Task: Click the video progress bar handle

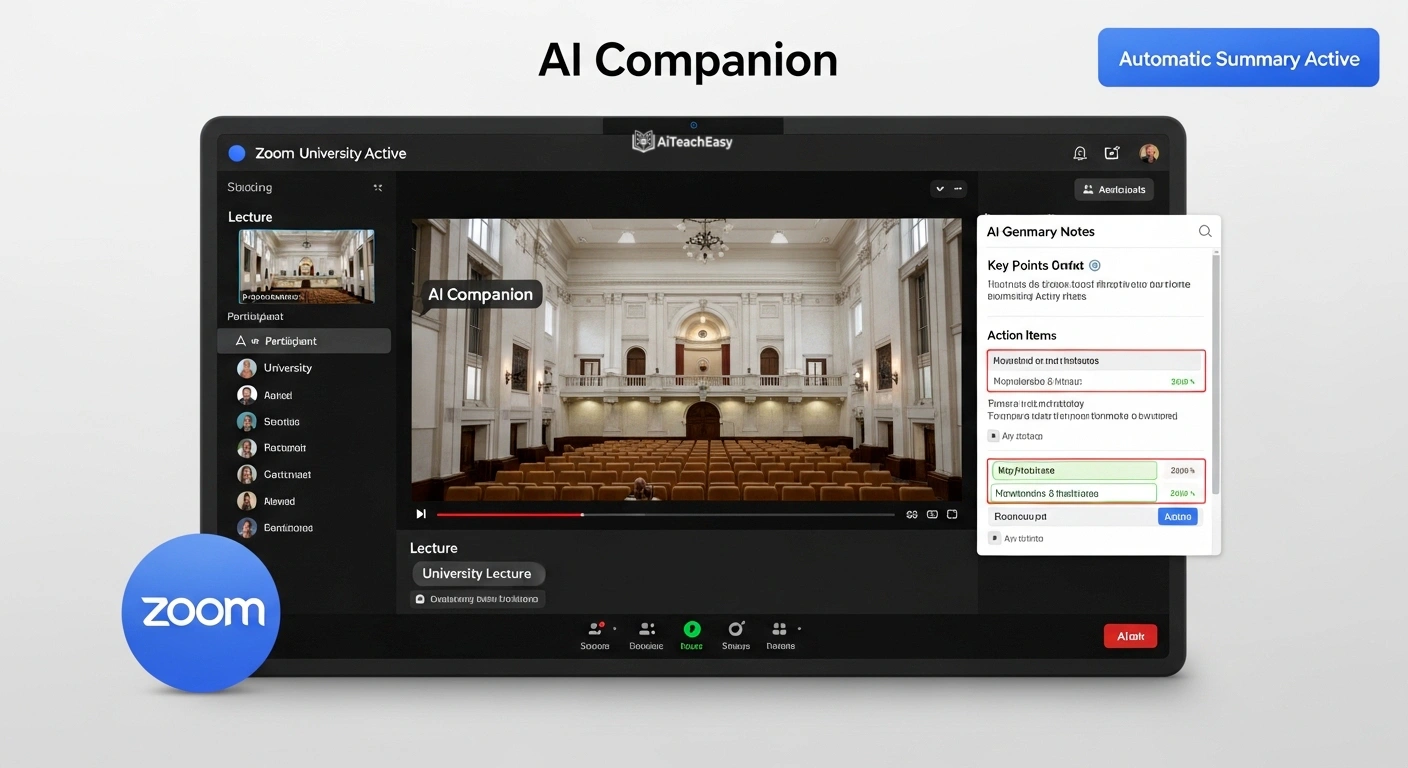Action: 583,514
